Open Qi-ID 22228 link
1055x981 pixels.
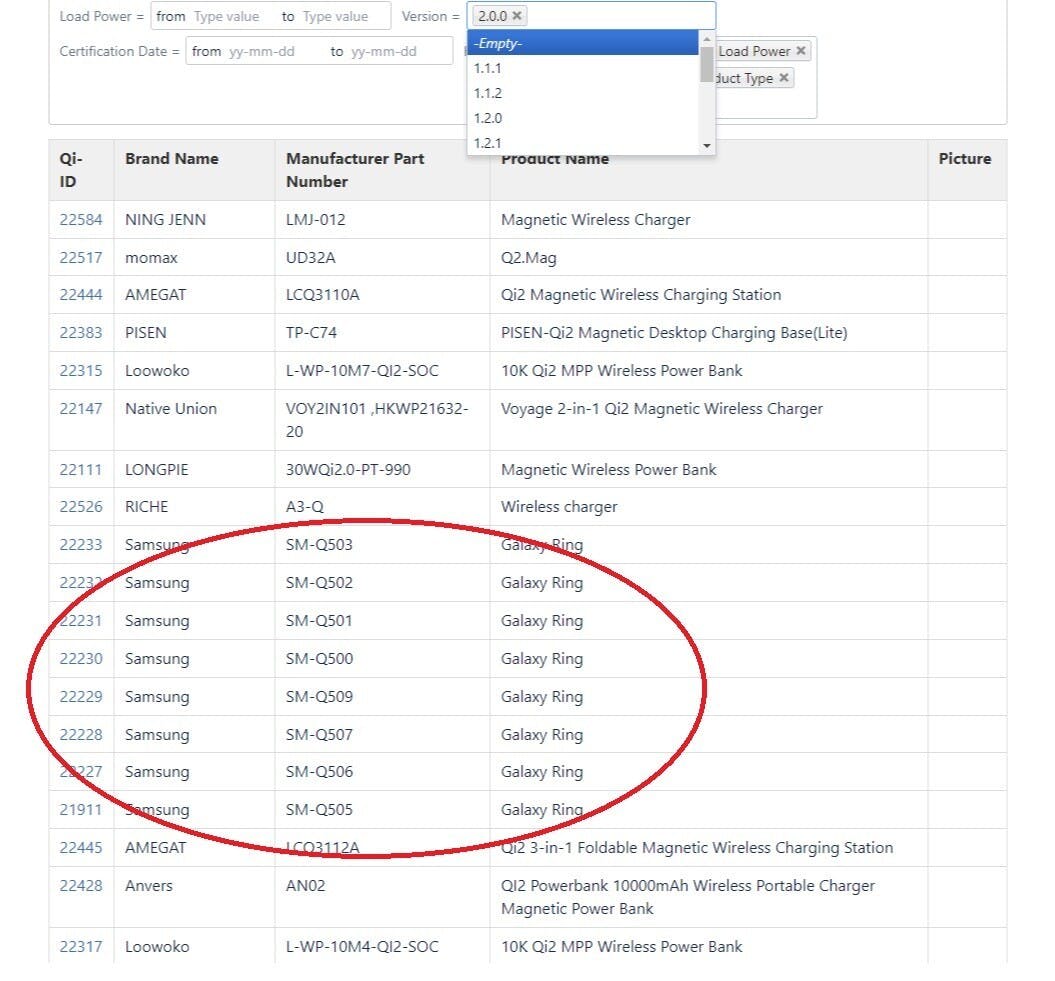pos(81,735)
